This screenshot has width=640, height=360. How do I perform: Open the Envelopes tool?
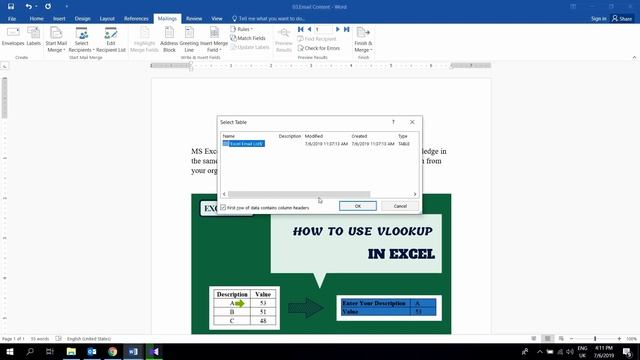point(13,37)
